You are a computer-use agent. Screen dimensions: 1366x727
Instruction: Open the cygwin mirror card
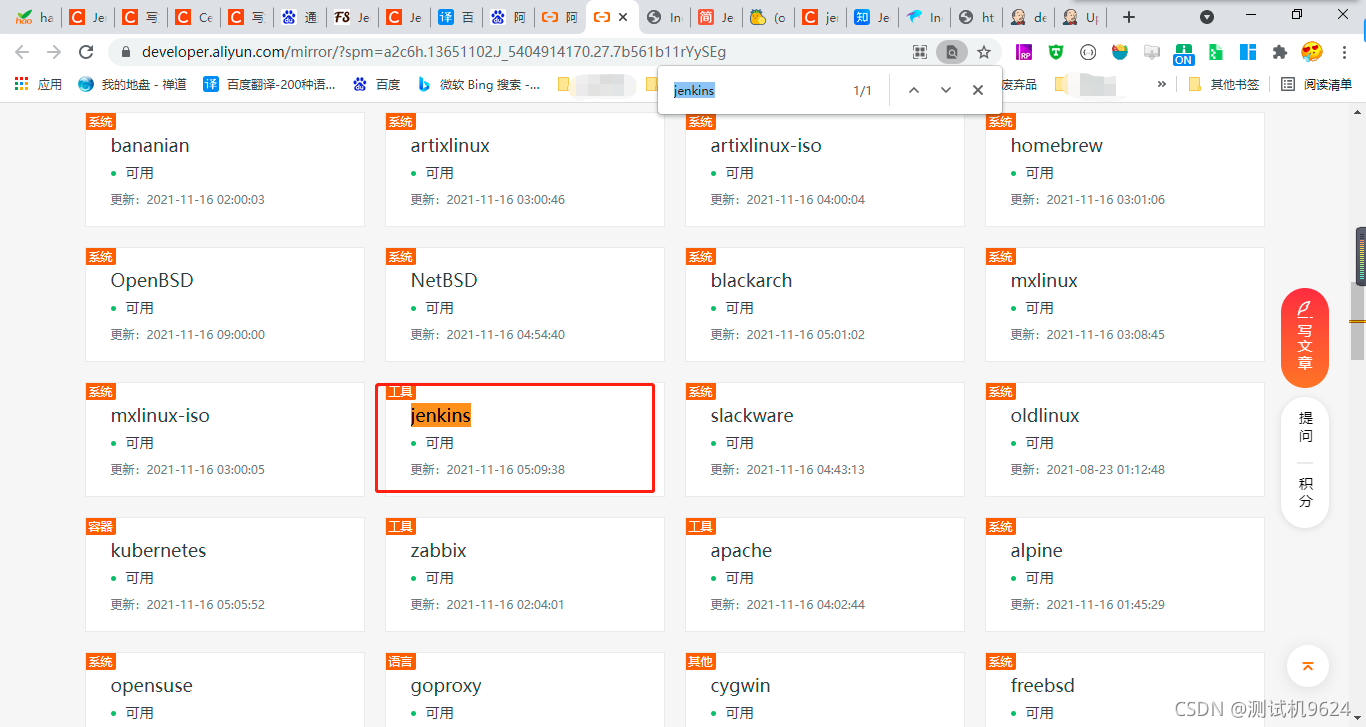[x=825, y=690]
